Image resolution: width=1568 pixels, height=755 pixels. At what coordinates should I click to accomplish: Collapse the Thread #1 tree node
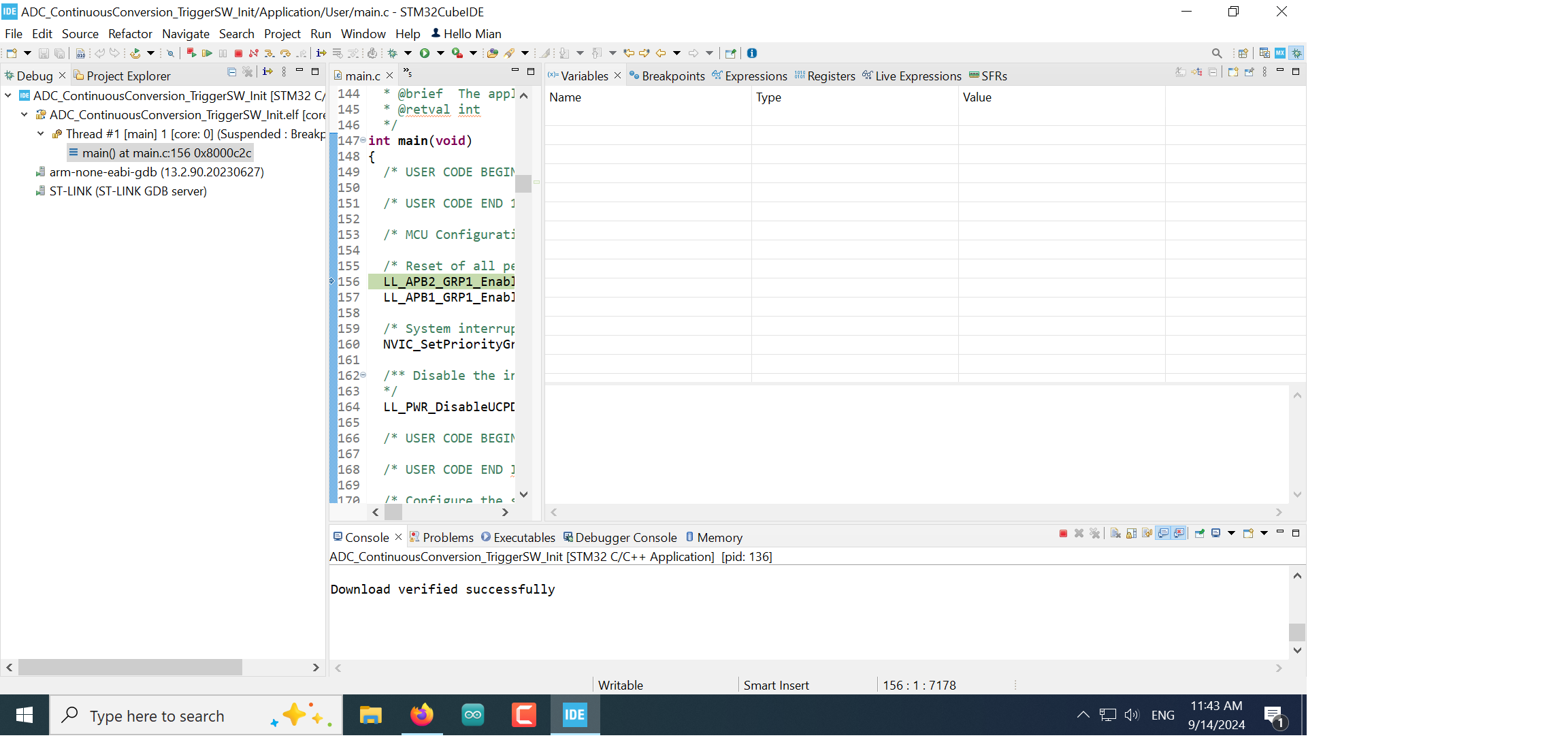tap(41, 134)
